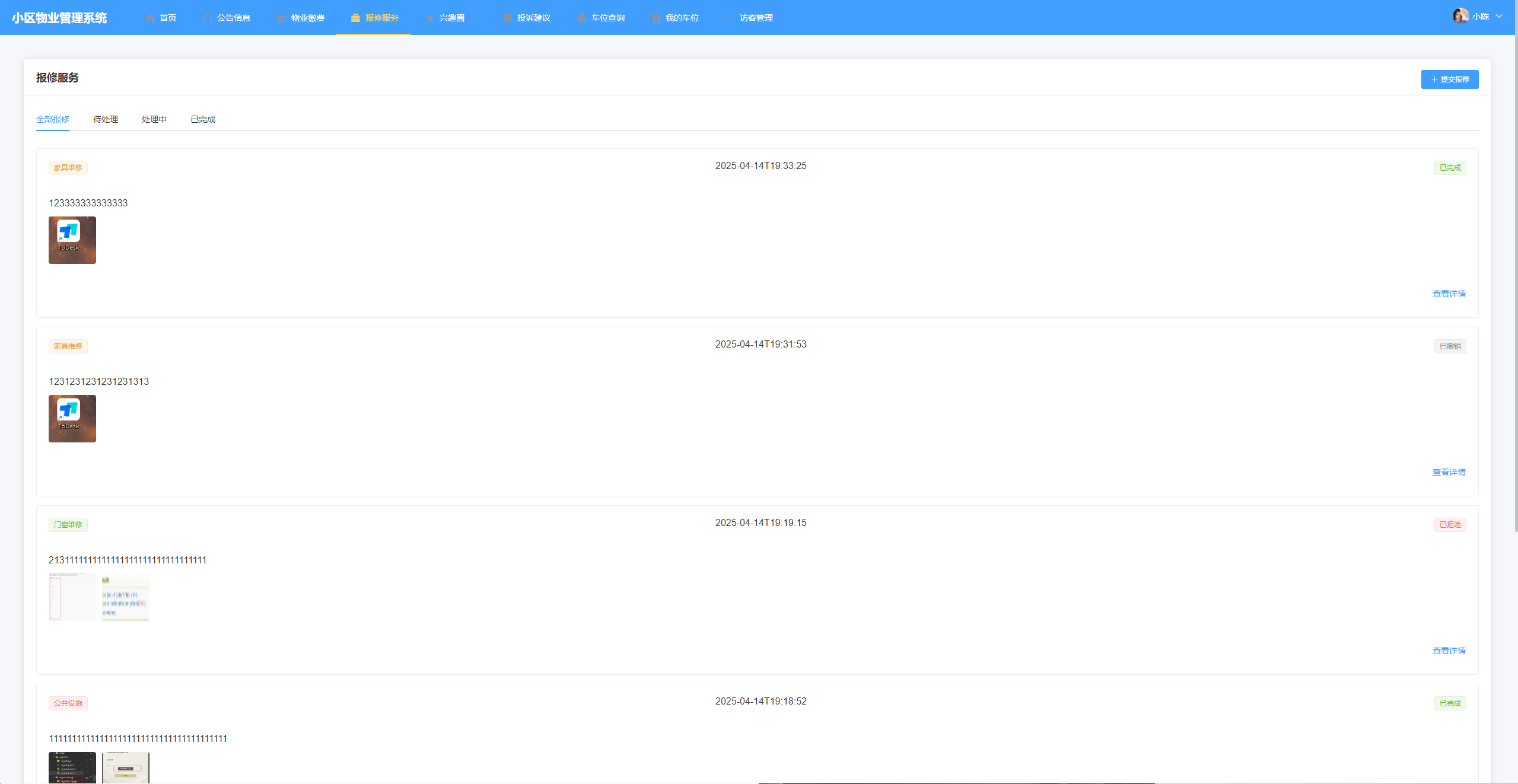
Task: Click the star icon for 兴趣圈
Action: pyautogui.click(x=429, y=18)
